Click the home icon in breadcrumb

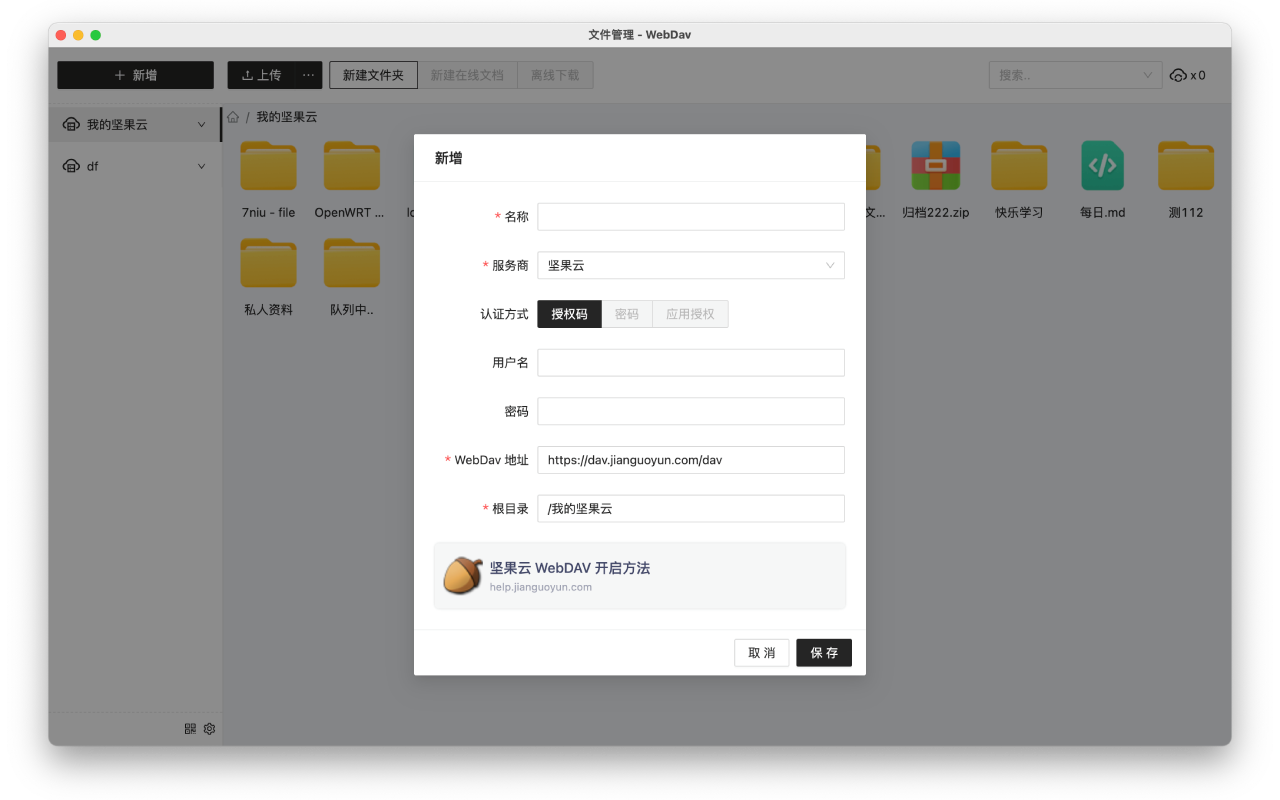coord(233,117)
